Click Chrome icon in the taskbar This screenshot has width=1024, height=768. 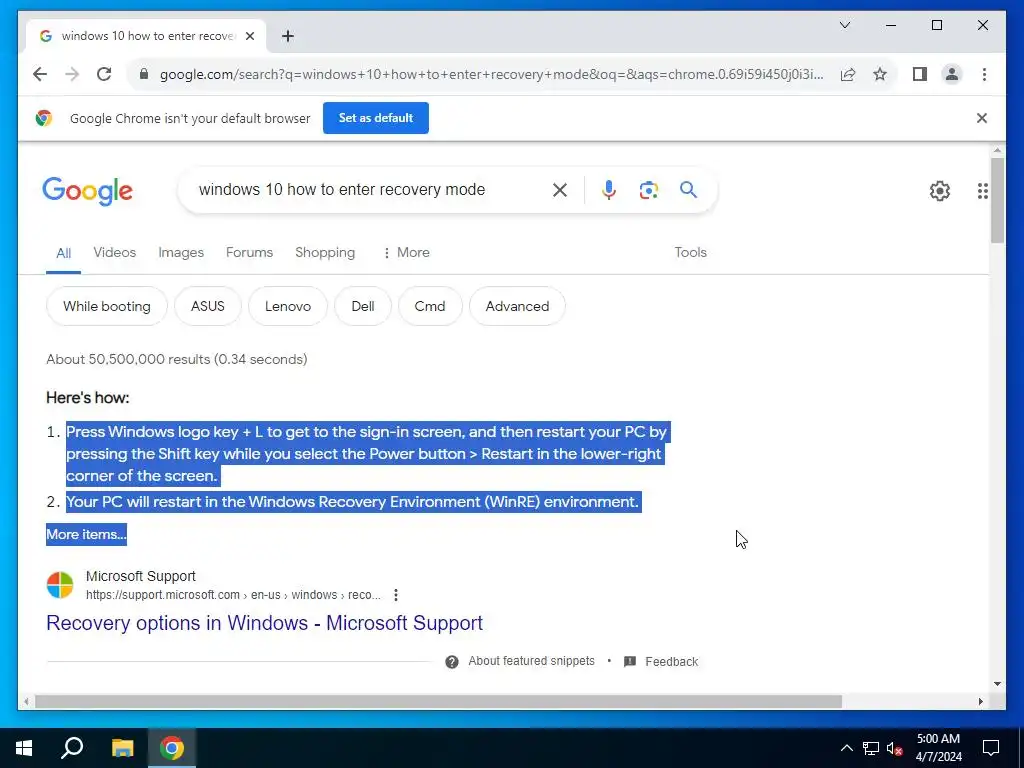[172, 748]
